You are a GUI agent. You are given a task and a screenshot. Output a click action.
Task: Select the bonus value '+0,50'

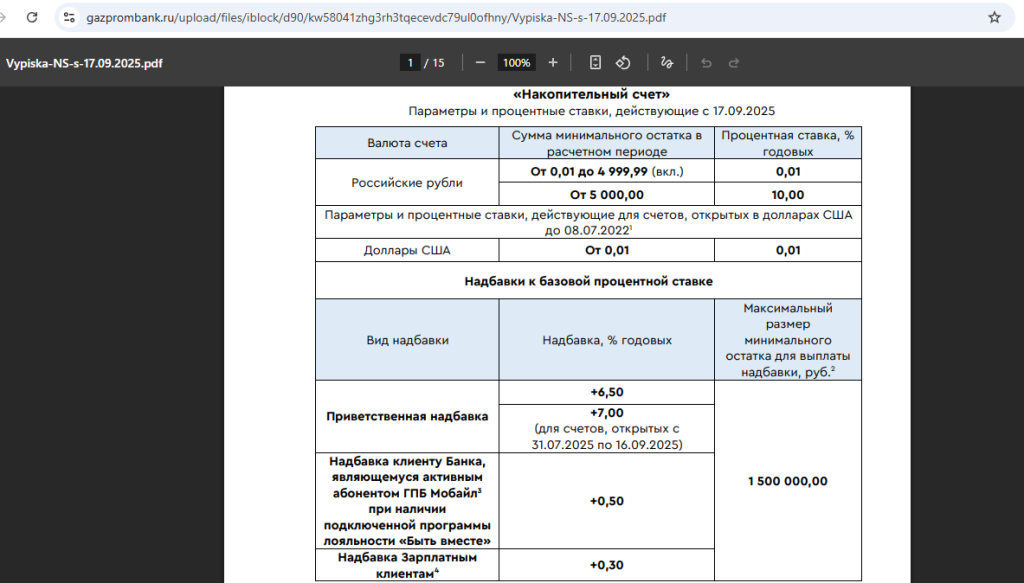(607, 501)
